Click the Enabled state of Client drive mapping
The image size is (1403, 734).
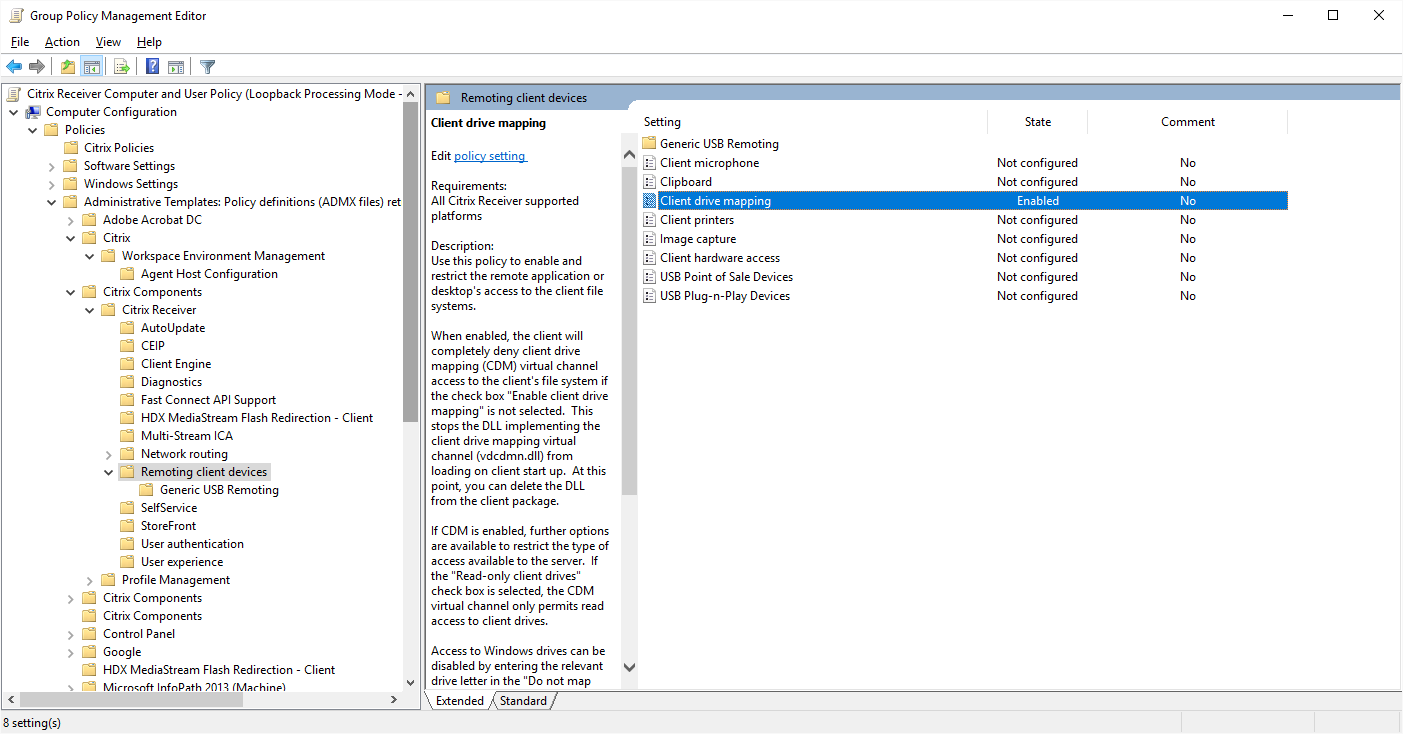click(1038, 201)
